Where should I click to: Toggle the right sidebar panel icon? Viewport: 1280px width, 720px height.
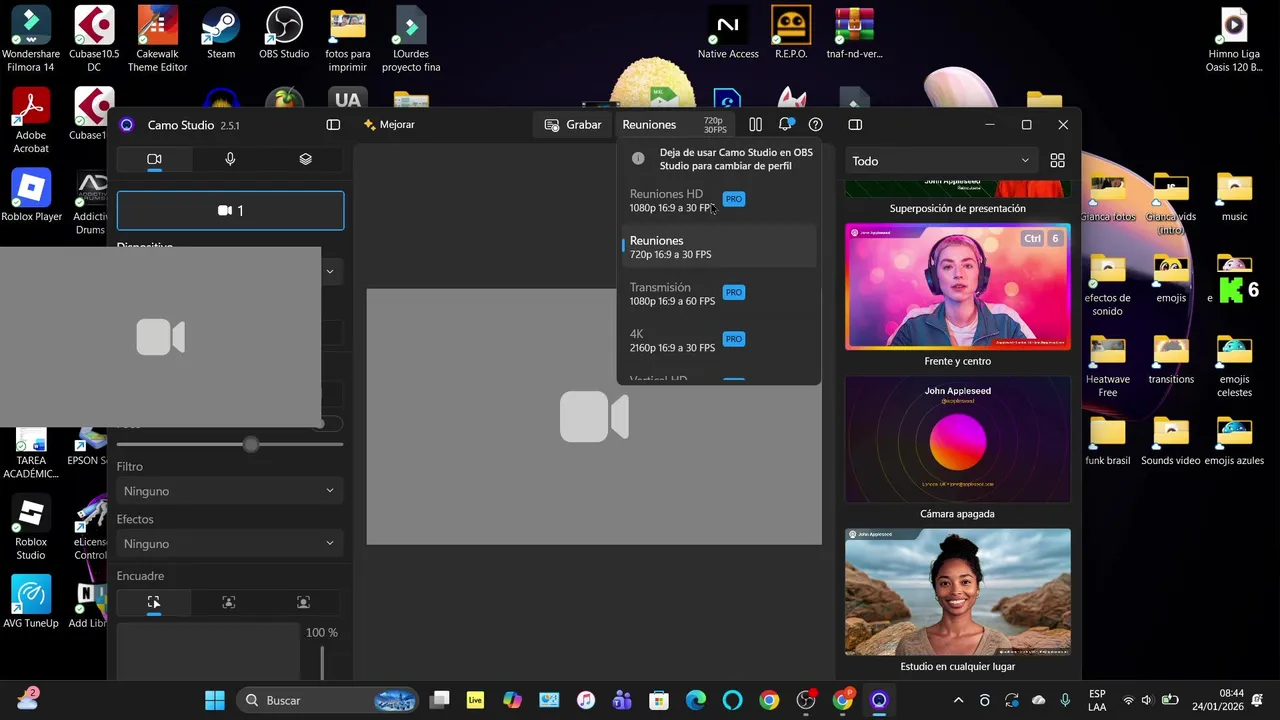(855, 125)
